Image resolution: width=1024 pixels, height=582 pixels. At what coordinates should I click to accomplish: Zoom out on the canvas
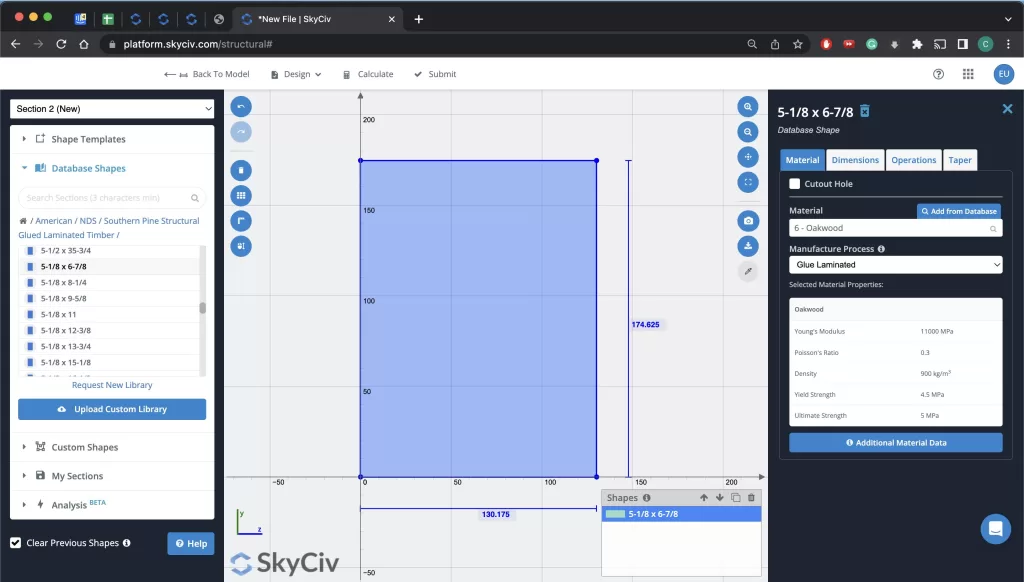click(748, 132)
